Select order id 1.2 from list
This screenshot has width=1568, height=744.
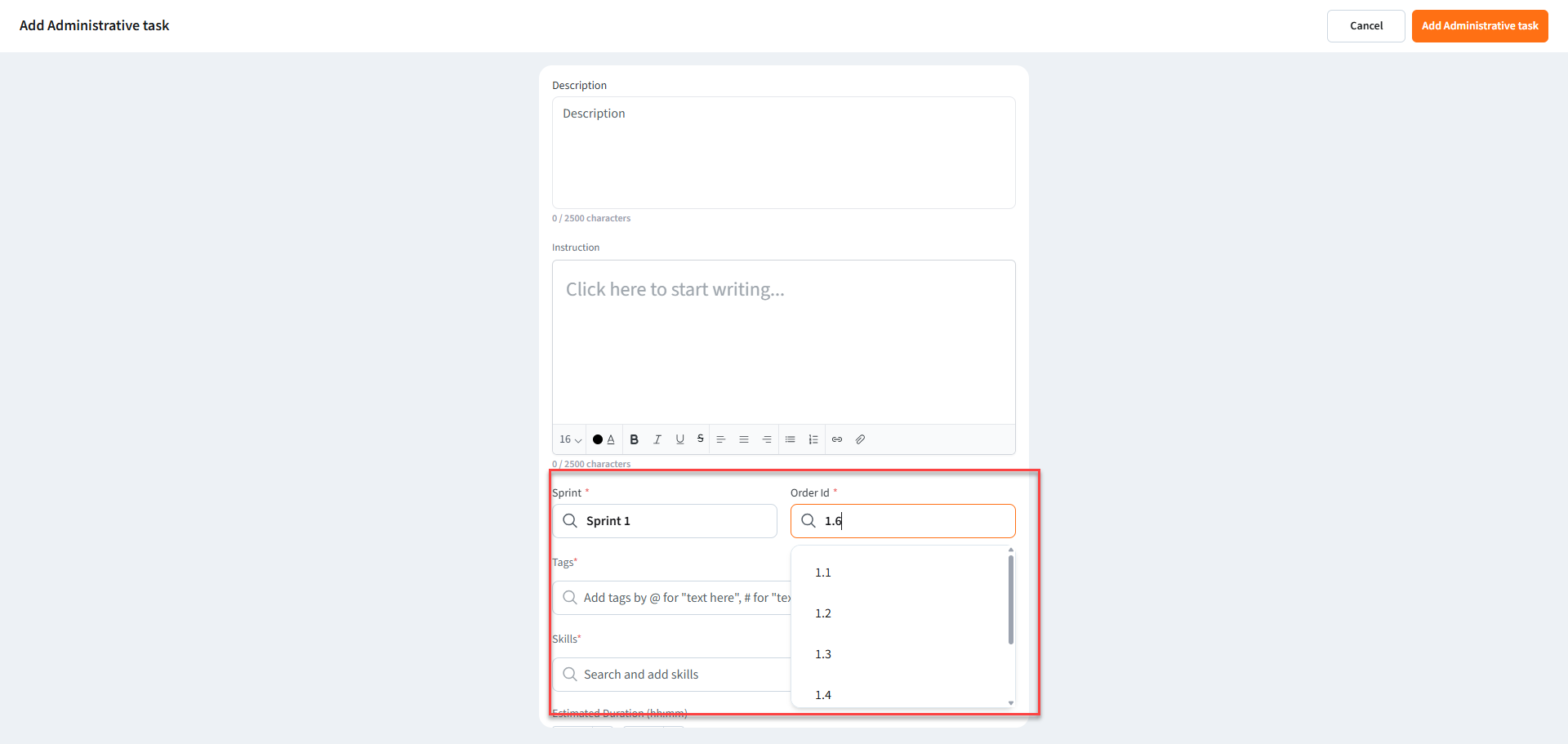(x=823, y=613)
